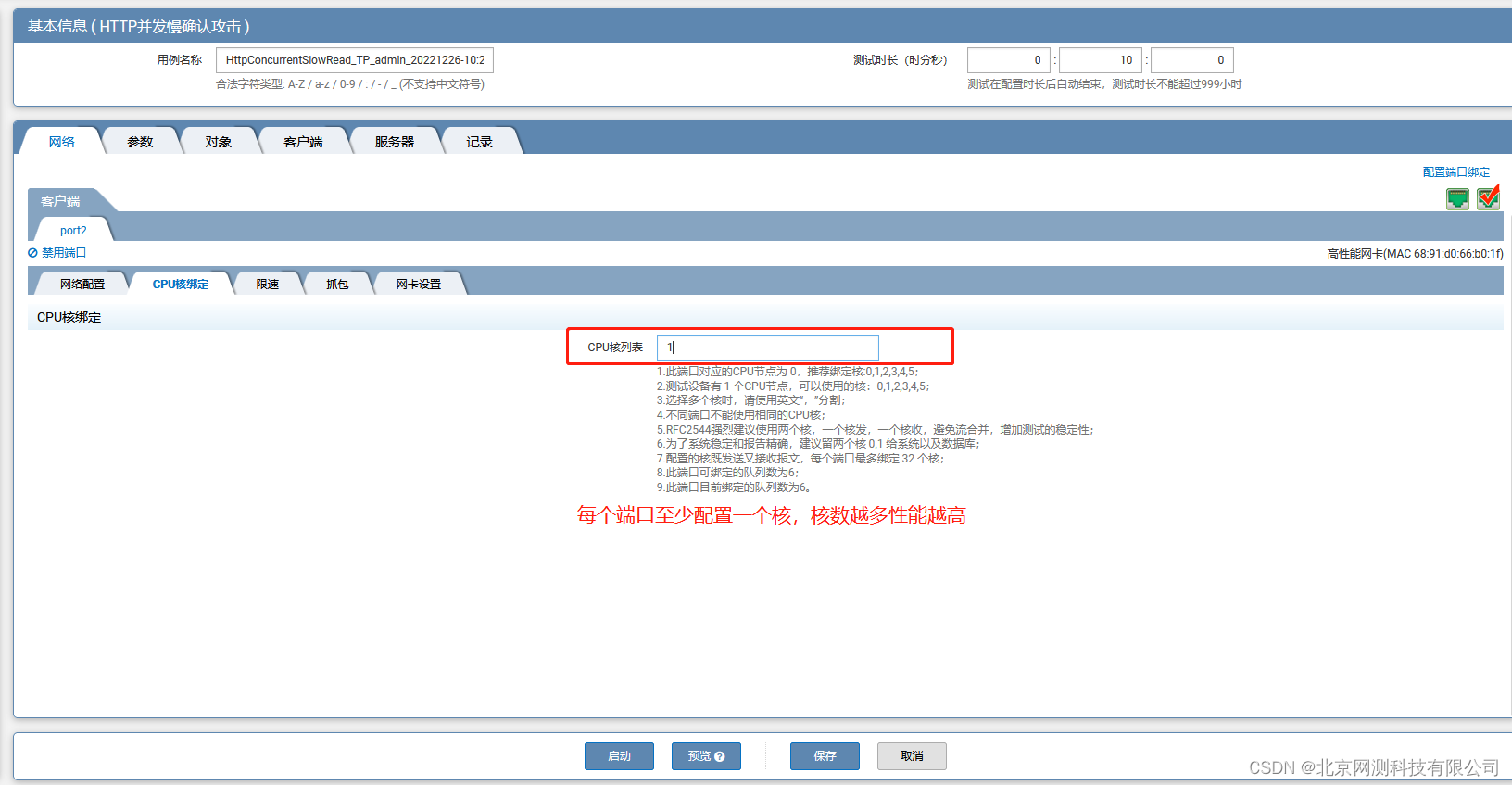Click the 客户端 section header tab above port2
The height and width of the screenshot is (785, 1512).
tap(60, 201)
